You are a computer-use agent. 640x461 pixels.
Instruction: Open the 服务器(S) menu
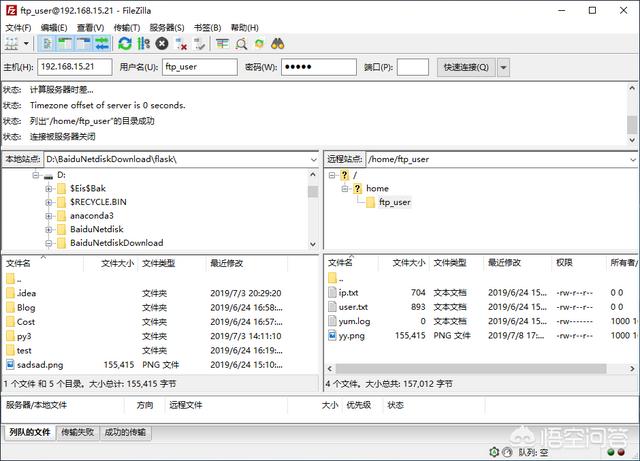(x=167, y=27)
